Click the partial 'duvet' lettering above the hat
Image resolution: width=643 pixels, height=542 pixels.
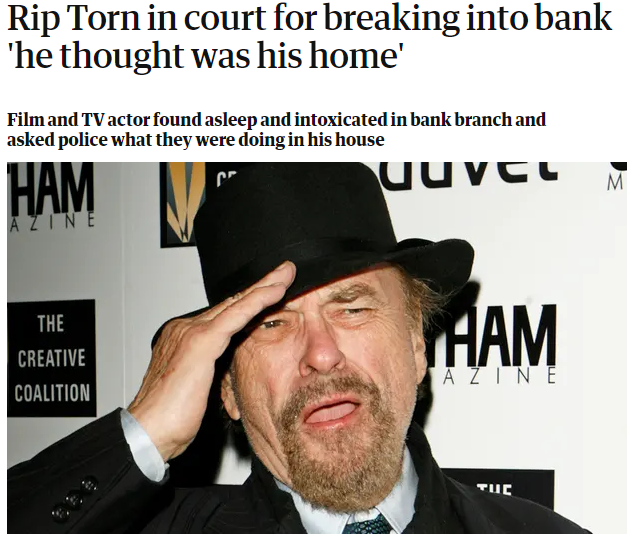click(472, 174)
